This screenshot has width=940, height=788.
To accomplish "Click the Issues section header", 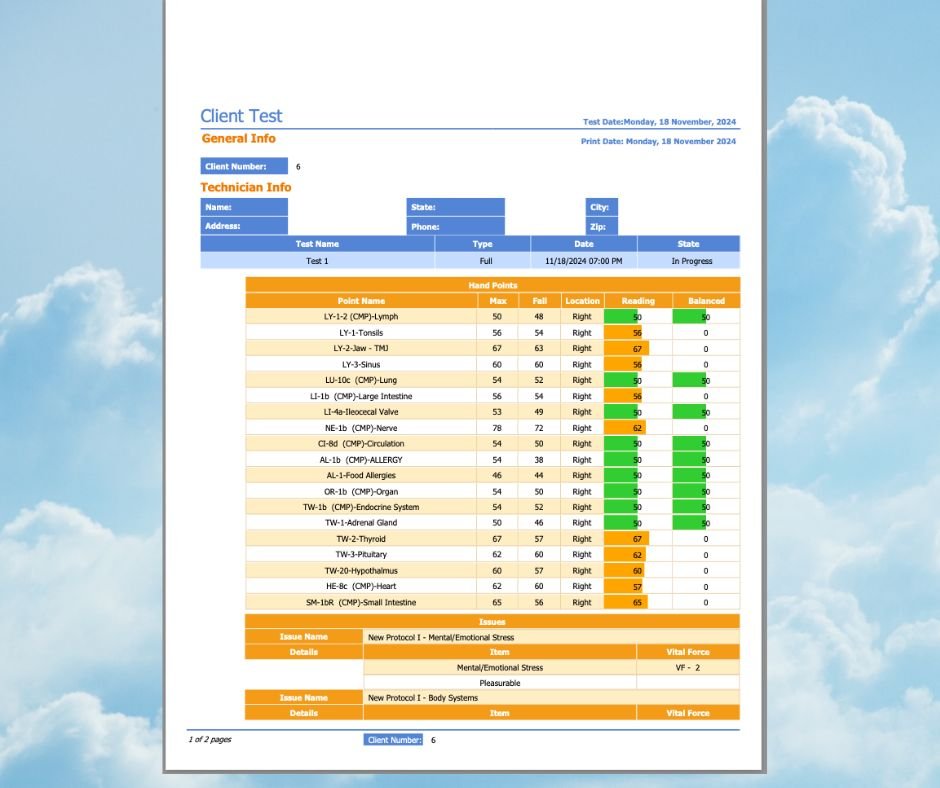I will [492, 621].
